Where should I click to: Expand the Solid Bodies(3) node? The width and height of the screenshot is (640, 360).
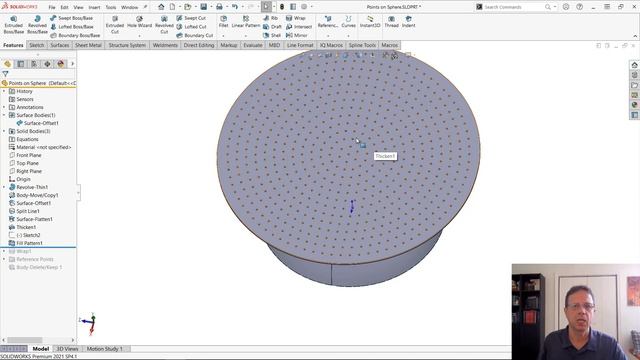(4, 131)
